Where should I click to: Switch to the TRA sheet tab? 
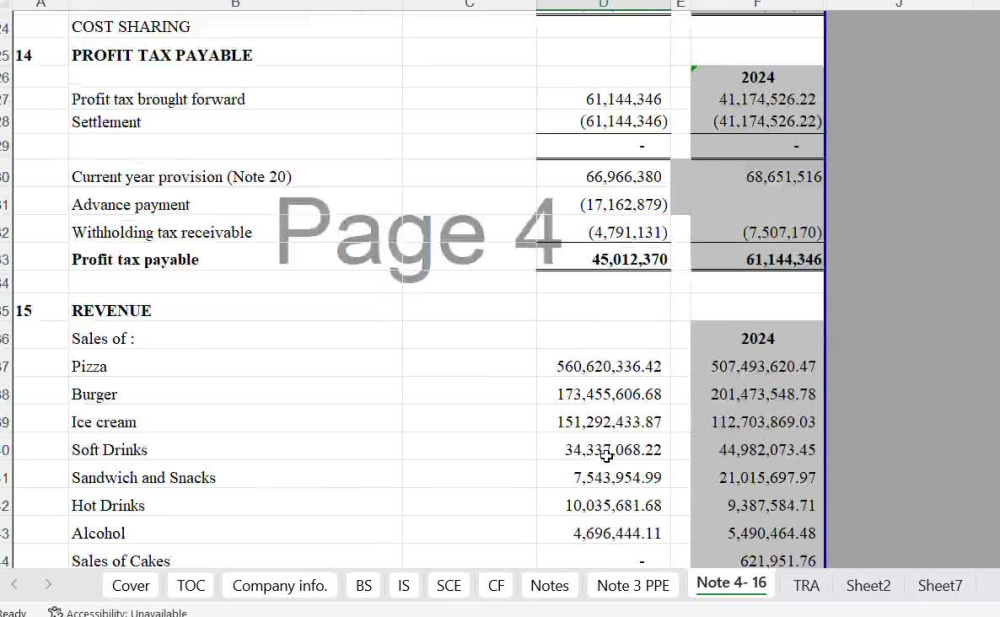[806, 585]
